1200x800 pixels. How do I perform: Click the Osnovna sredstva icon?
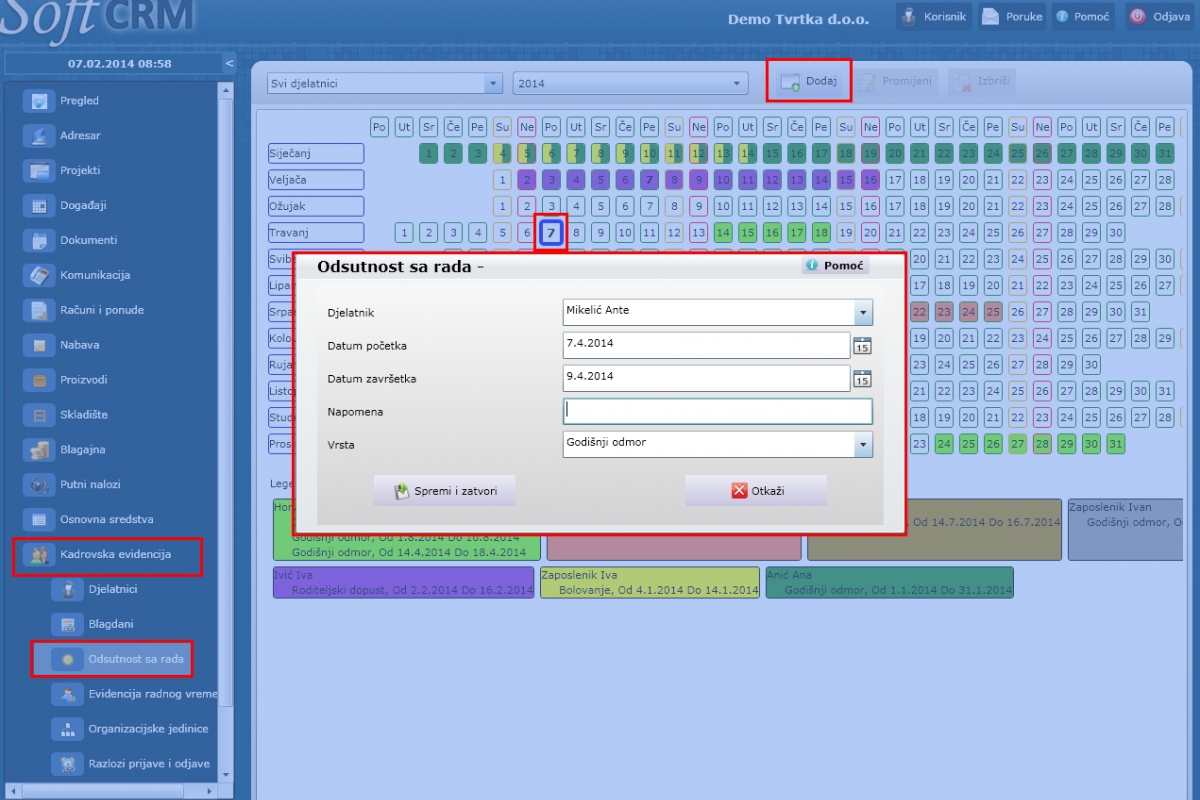tap(39, 519)
